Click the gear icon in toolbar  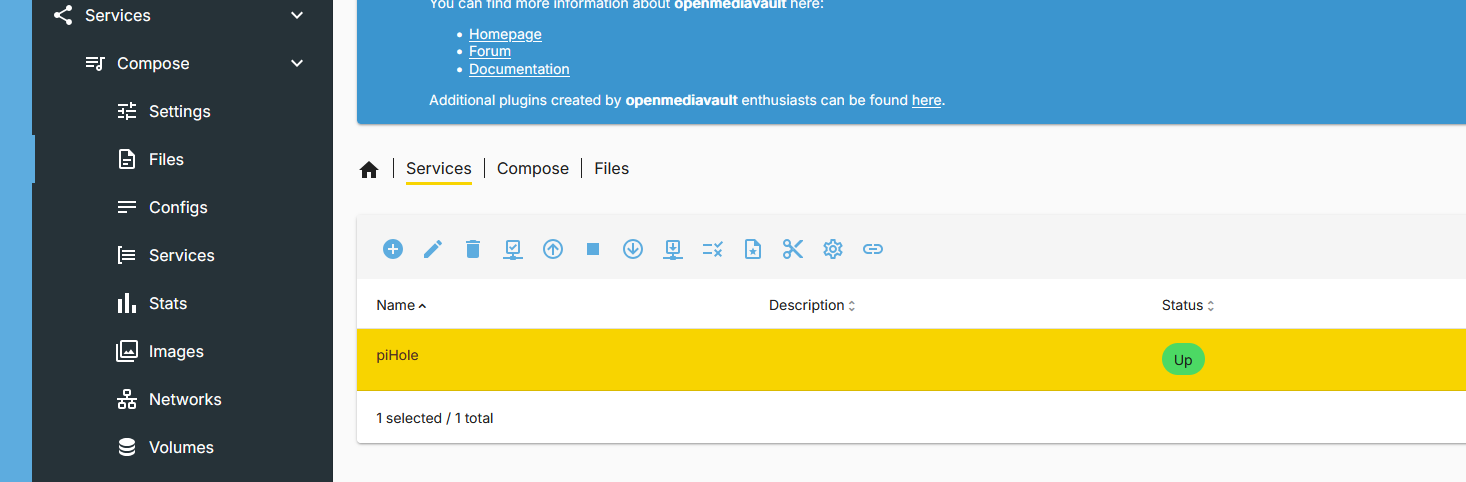tap(833, 249)
